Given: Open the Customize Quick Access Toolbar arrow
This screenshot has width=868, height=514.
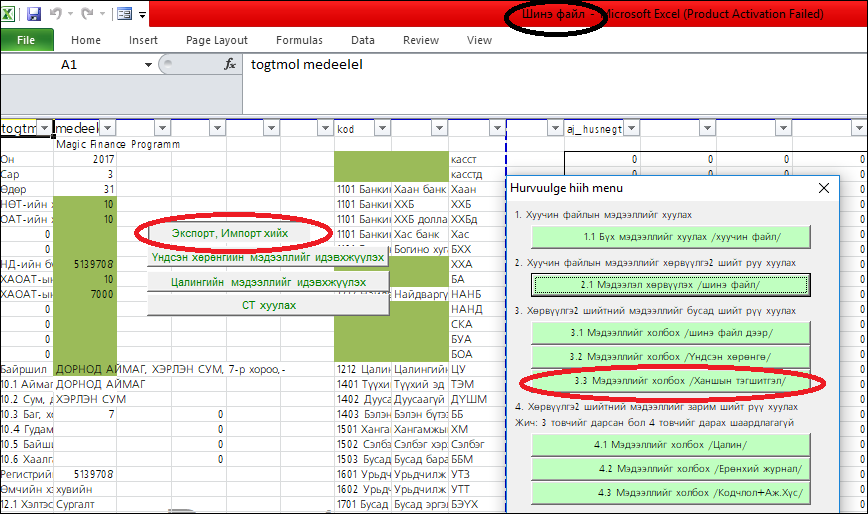Looking at the screenshot, I should [143, 15].
